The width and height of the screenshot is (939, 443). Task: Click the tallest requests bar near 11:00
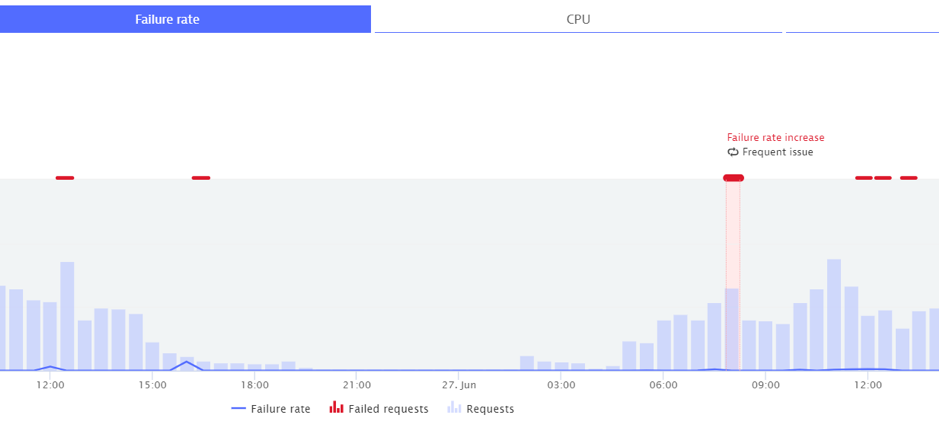point(834,314)
